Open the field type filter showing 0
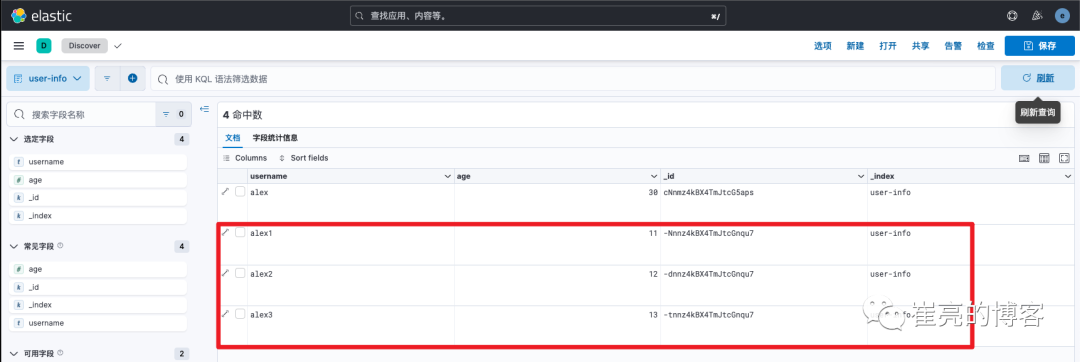This screenshot has height=362, width=1080. click(174, 114)
